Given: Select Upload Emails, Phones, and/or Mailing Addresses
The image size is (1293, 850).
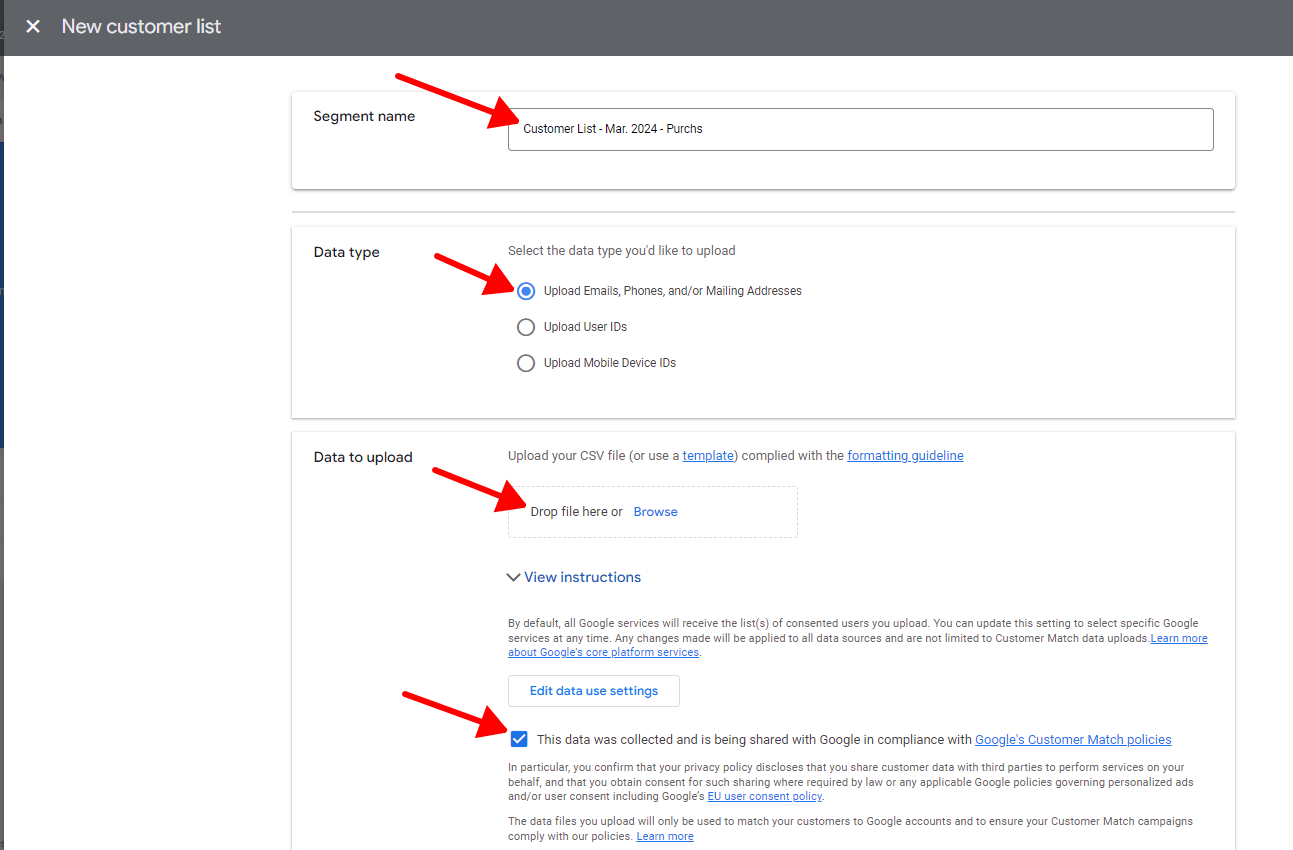Looking at the screenshot, I should (526, 291).
